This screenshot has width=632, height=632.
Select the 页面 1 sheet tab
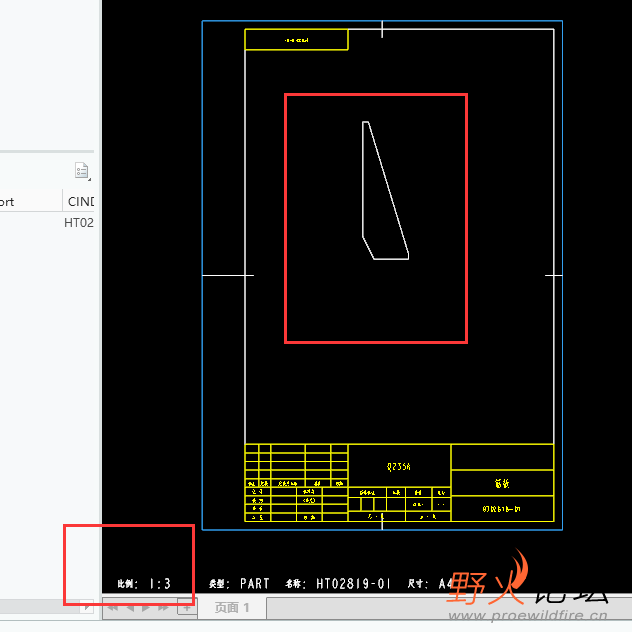(x=232, y=607)
